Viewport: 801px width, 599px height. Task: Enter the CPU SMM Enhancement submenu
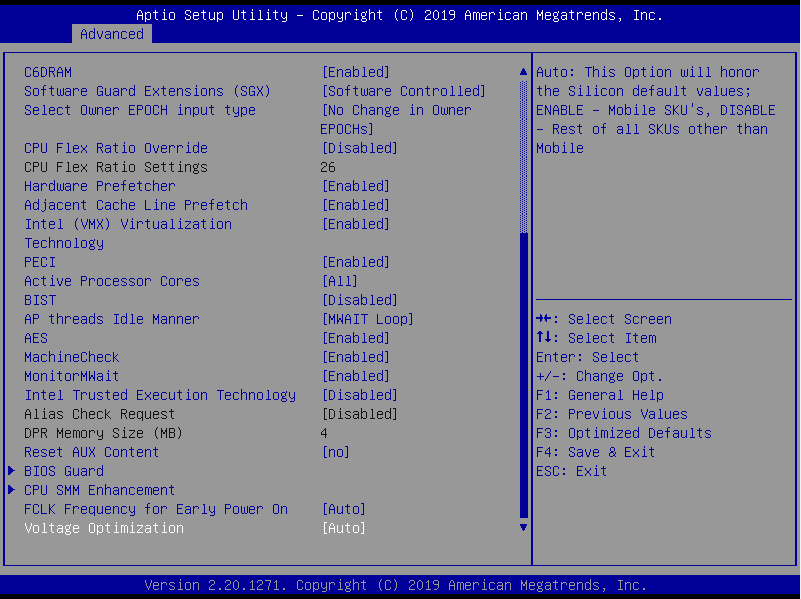99,490
